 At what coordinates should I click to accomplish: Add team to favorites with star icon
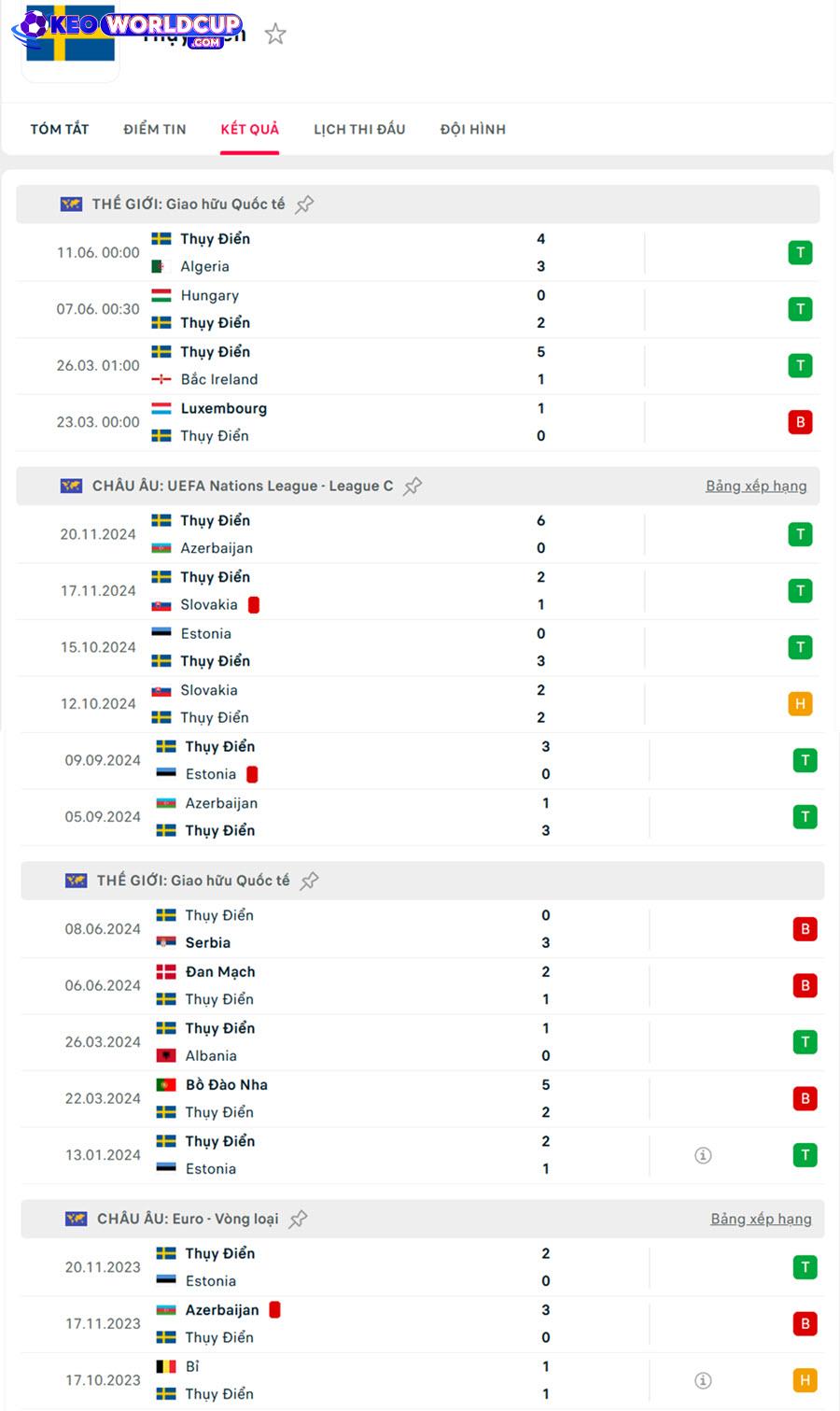click(275, 35)
